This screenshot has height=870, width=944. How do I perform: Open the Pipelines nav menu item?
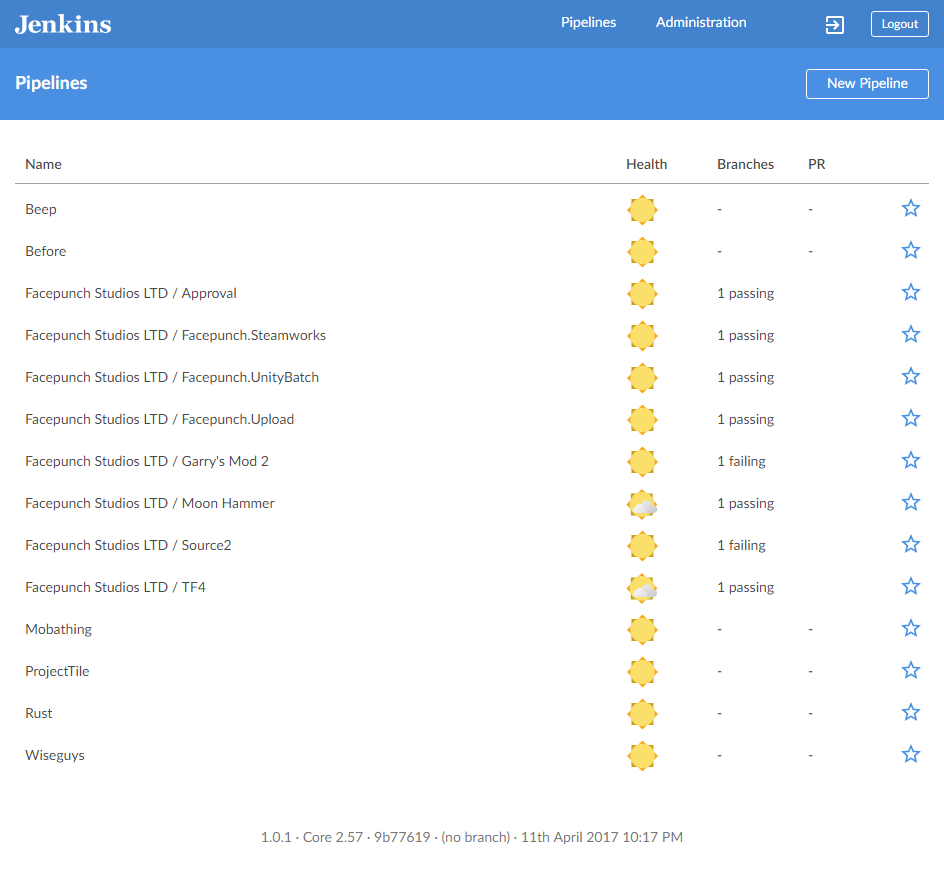click(x=588, y=23)
